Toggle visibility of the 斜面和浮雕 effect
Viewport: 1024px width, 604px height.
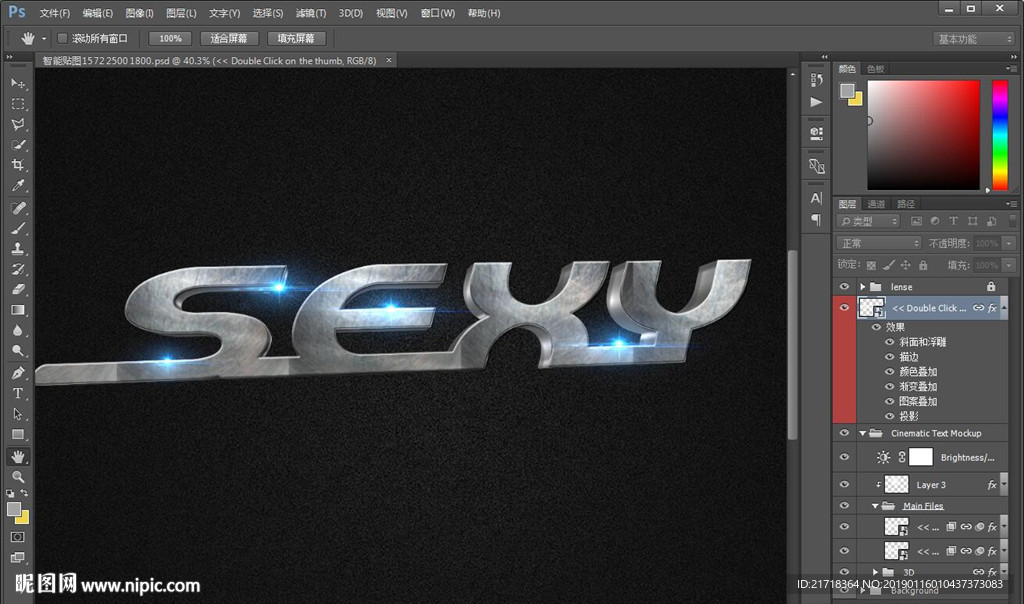(x=890, y=342)
